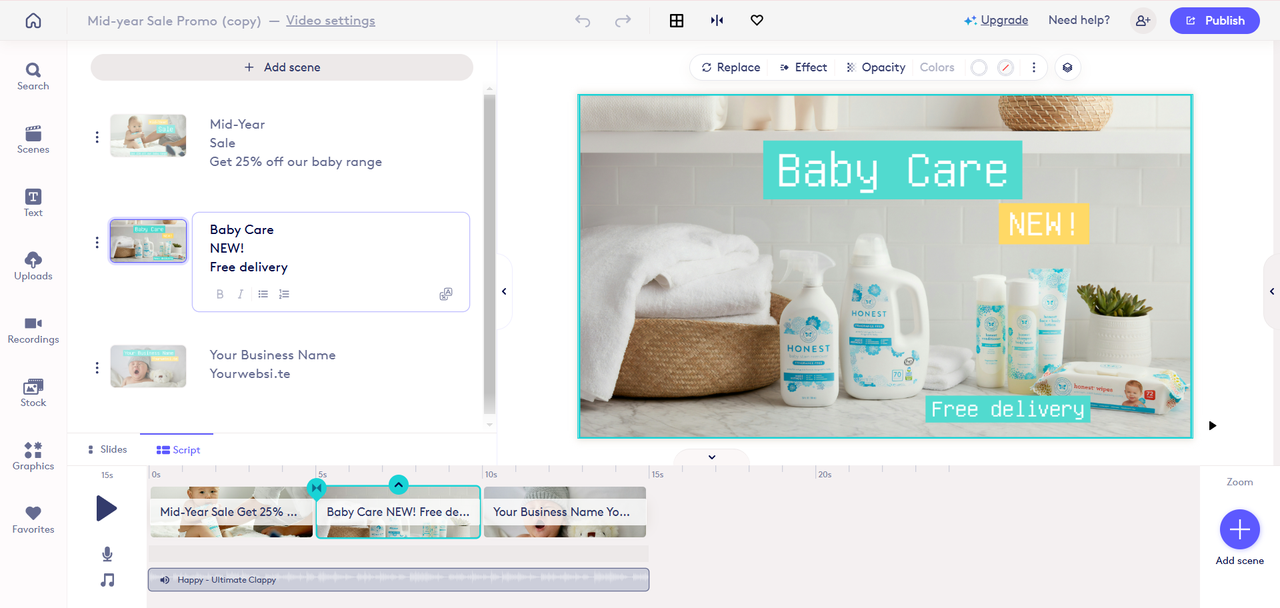
Task: Open the Graphics panel
Action: coord(33,456)
